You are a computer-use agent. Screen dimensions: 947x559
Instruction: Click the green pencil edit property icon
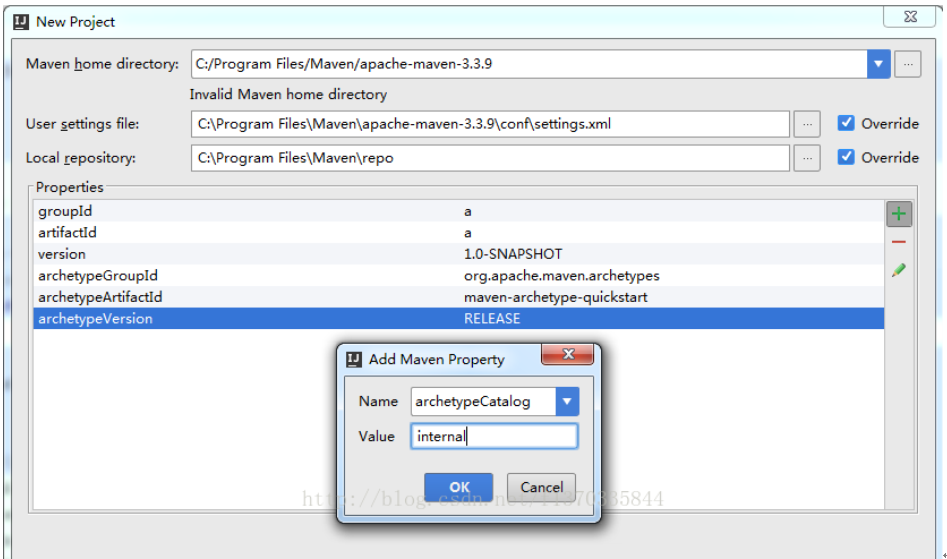pos(899,270)
